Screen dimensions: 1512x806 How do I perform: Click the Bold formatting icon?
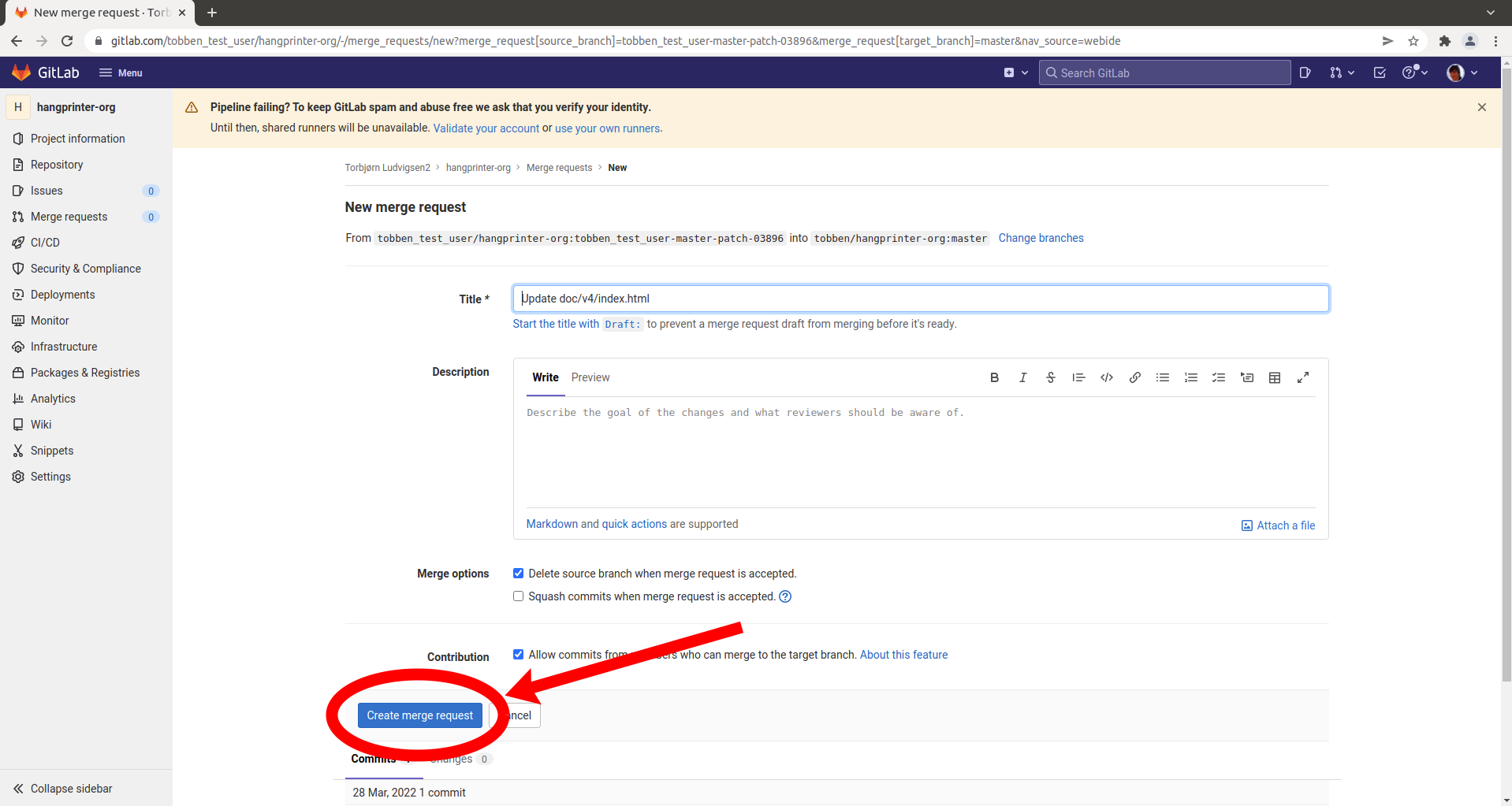tap(994, 377)
